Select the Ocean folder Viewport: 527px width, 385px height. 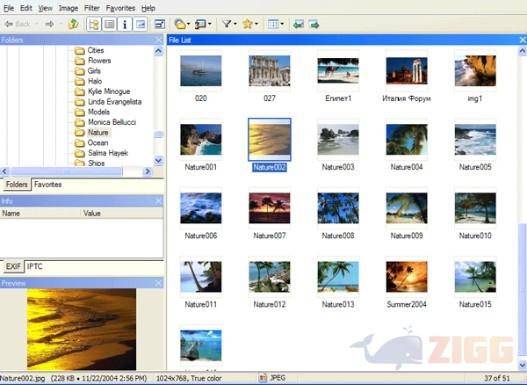click(x=98, y=143)
